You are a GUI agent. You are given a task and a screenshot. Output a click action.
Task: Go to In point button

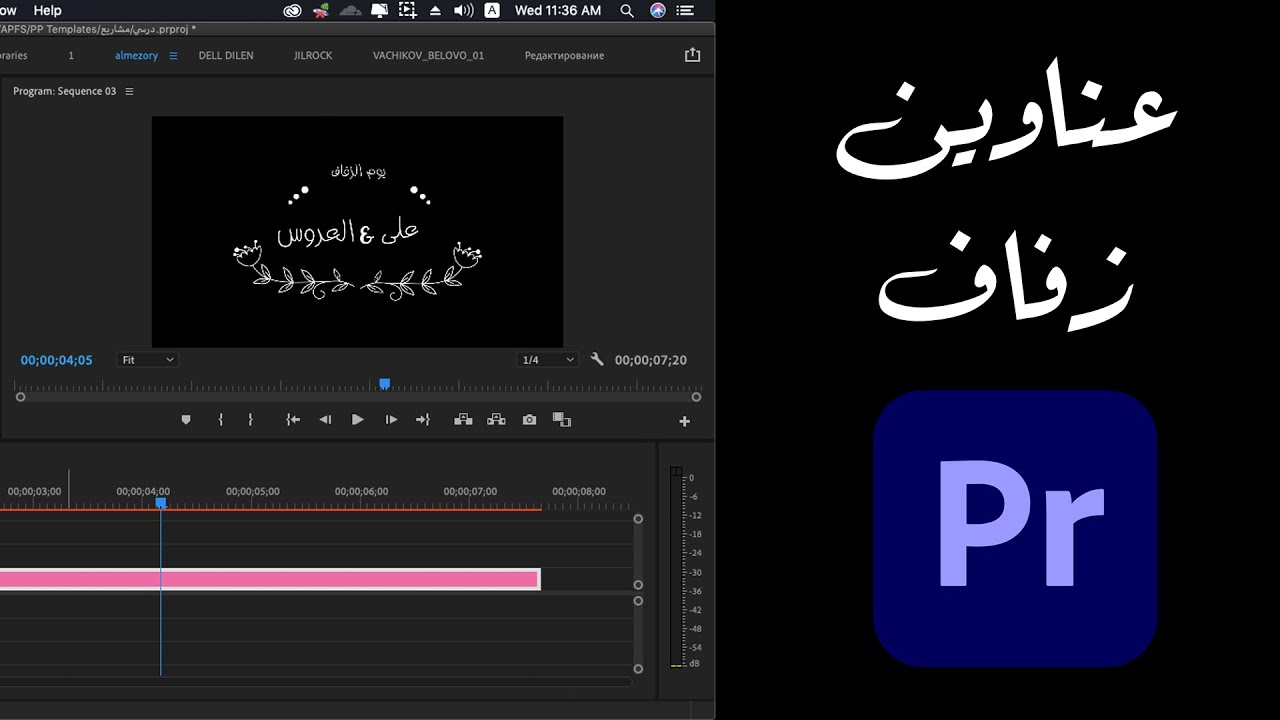[x=293, y=420]
